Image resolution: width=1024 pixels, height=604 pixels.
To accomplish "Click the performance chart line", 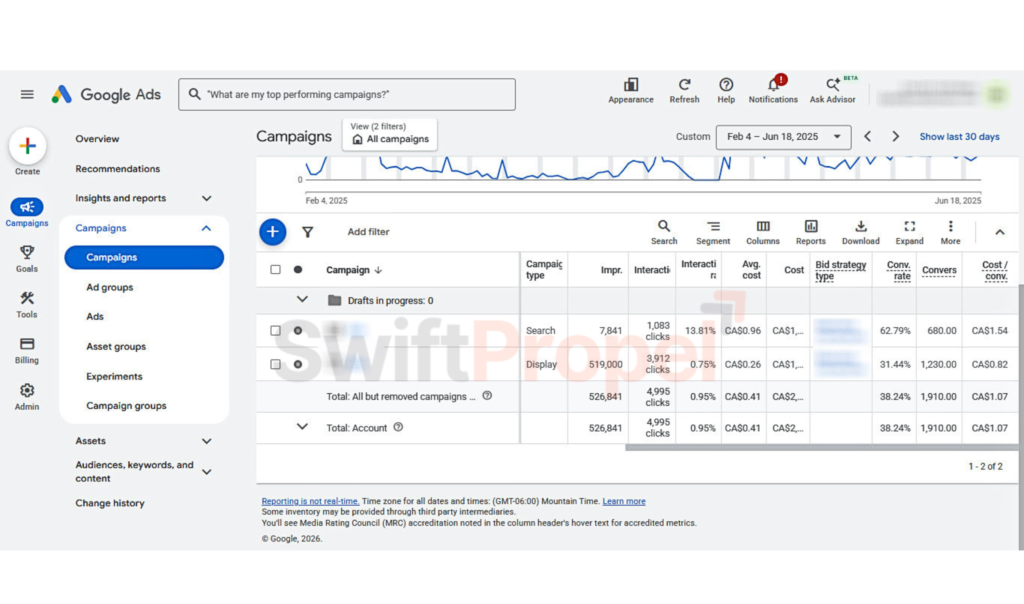I will tap(643, 168).
